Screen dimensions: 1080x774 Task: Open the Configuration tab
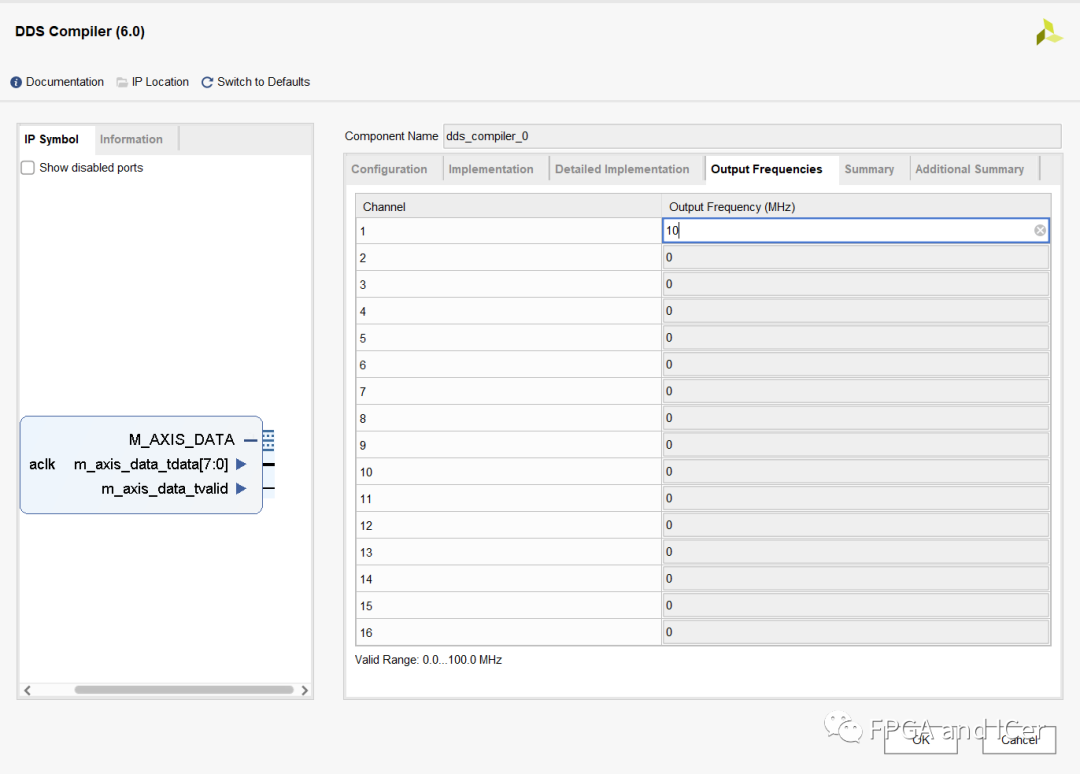pos(389,169)
